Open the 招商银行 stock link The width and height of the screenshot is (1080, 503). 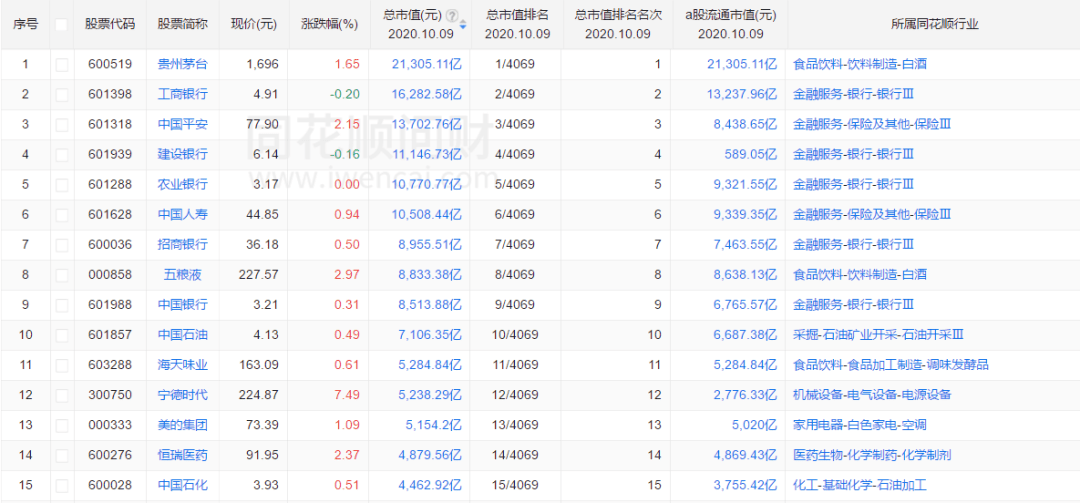tap(183, 245)
